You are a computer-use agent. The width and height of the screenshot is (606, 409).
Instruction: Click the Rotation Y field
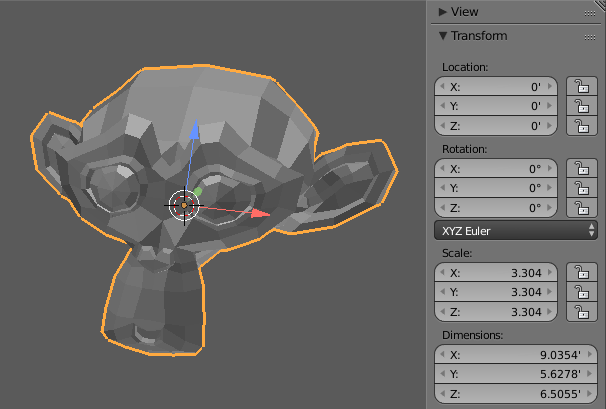pyautogui.click(x=496, y=188)
